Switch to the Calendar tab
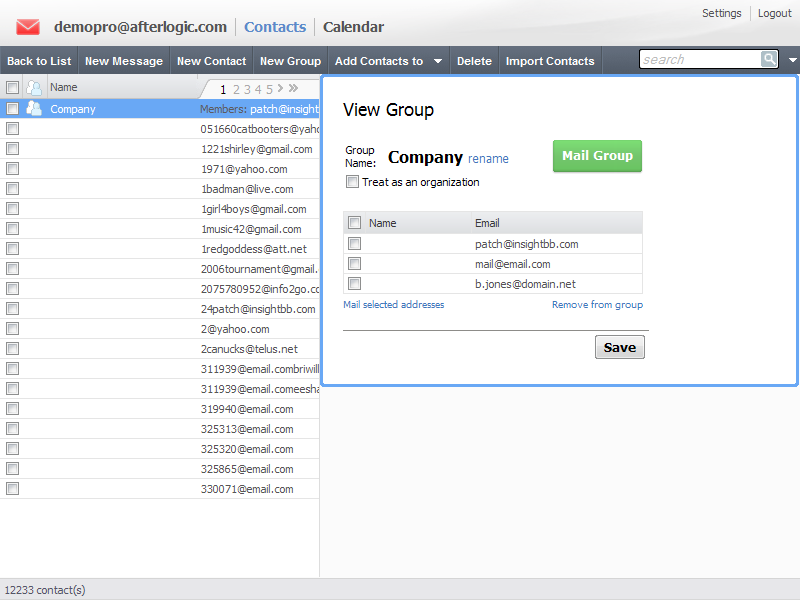Screen dimensions: 800x600 pyautogui.click(x=353, y=27)
